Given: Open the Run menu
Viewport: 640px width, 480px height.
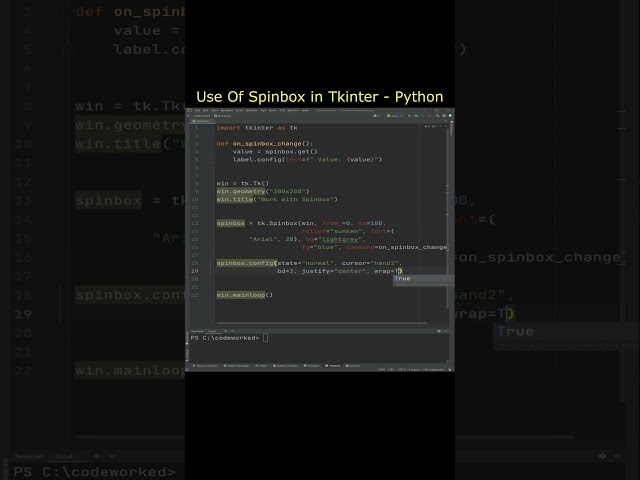Looking at the screenshot, I should tap(263, 110).
